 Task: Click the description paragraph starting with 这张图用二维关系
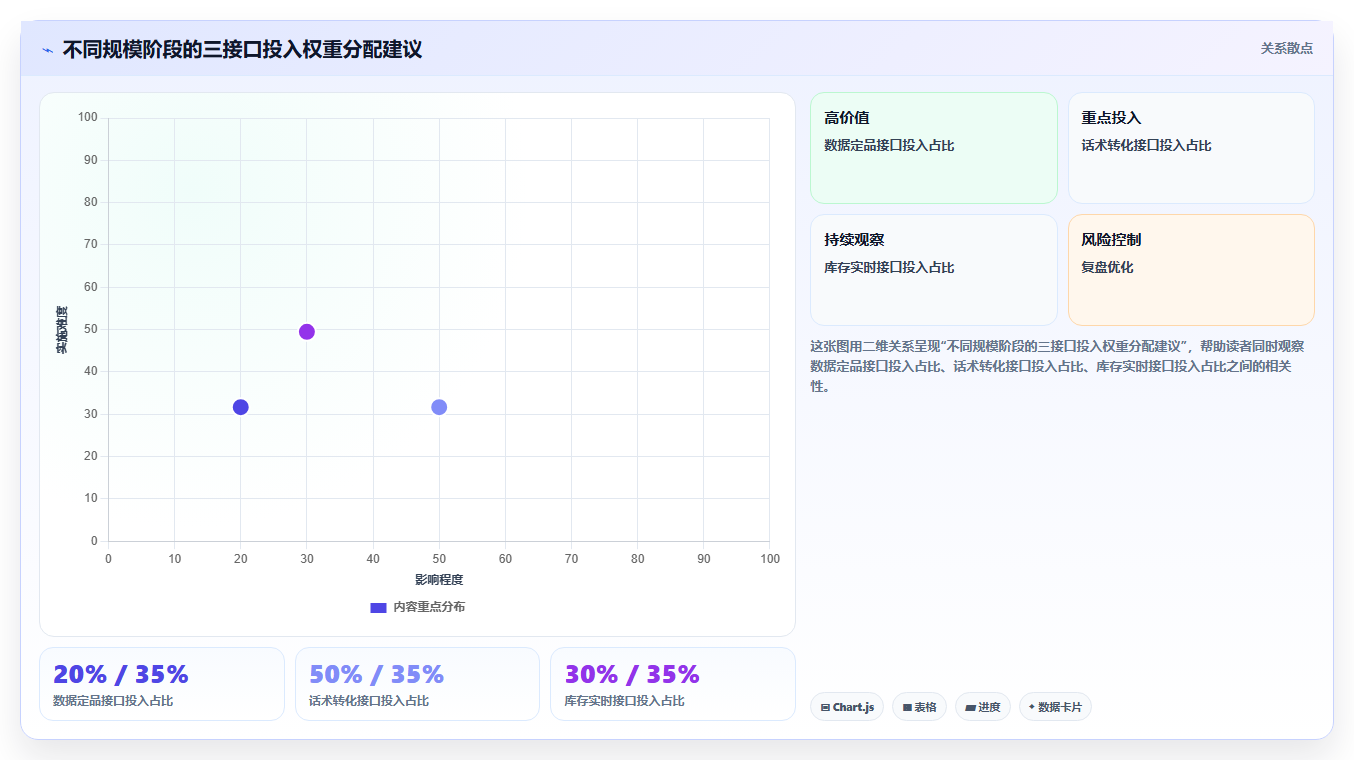[x=1057, y=366]
